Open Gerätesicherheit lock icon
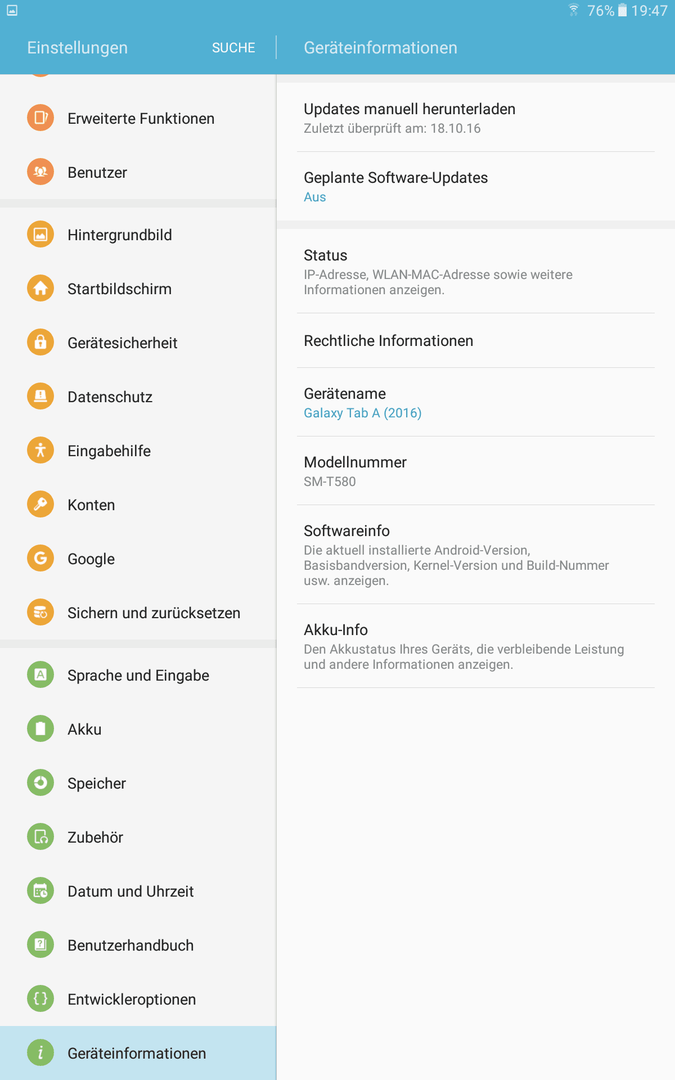The width and height of the screenshot is (675, 1080). click(40, 342)
